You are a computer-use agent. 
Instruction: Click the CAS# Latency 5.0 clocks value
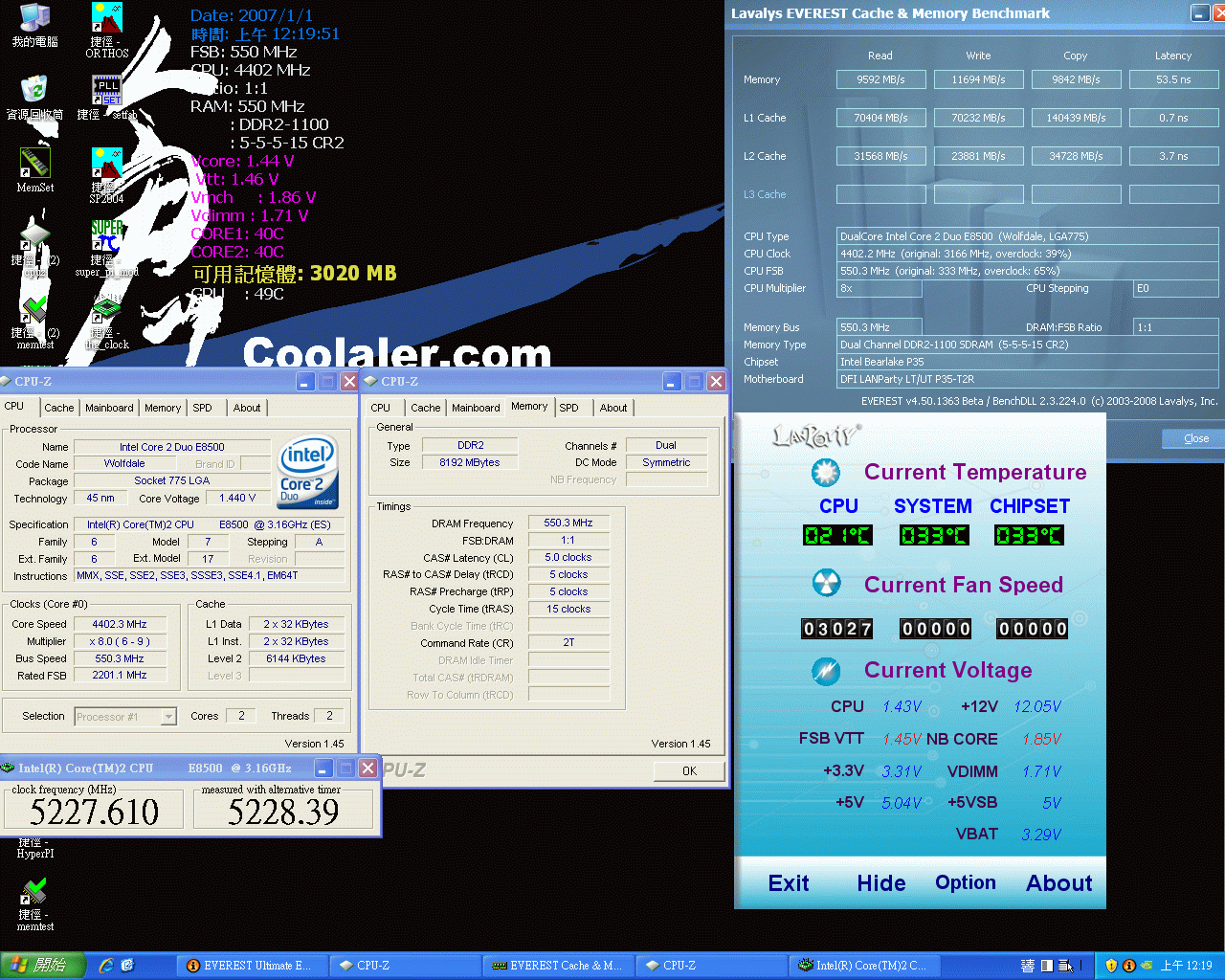(568, 557)
